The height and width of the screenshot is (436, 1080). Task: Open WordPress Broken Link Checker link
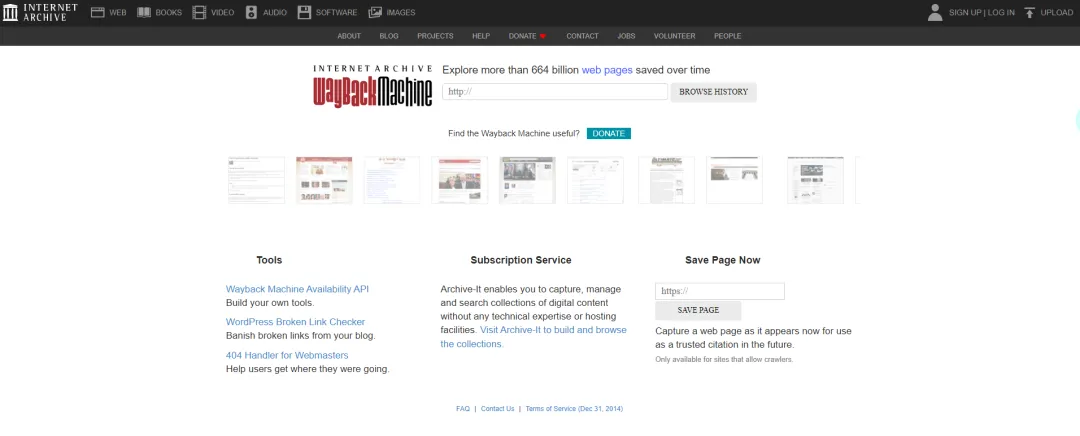click(295, 322)
